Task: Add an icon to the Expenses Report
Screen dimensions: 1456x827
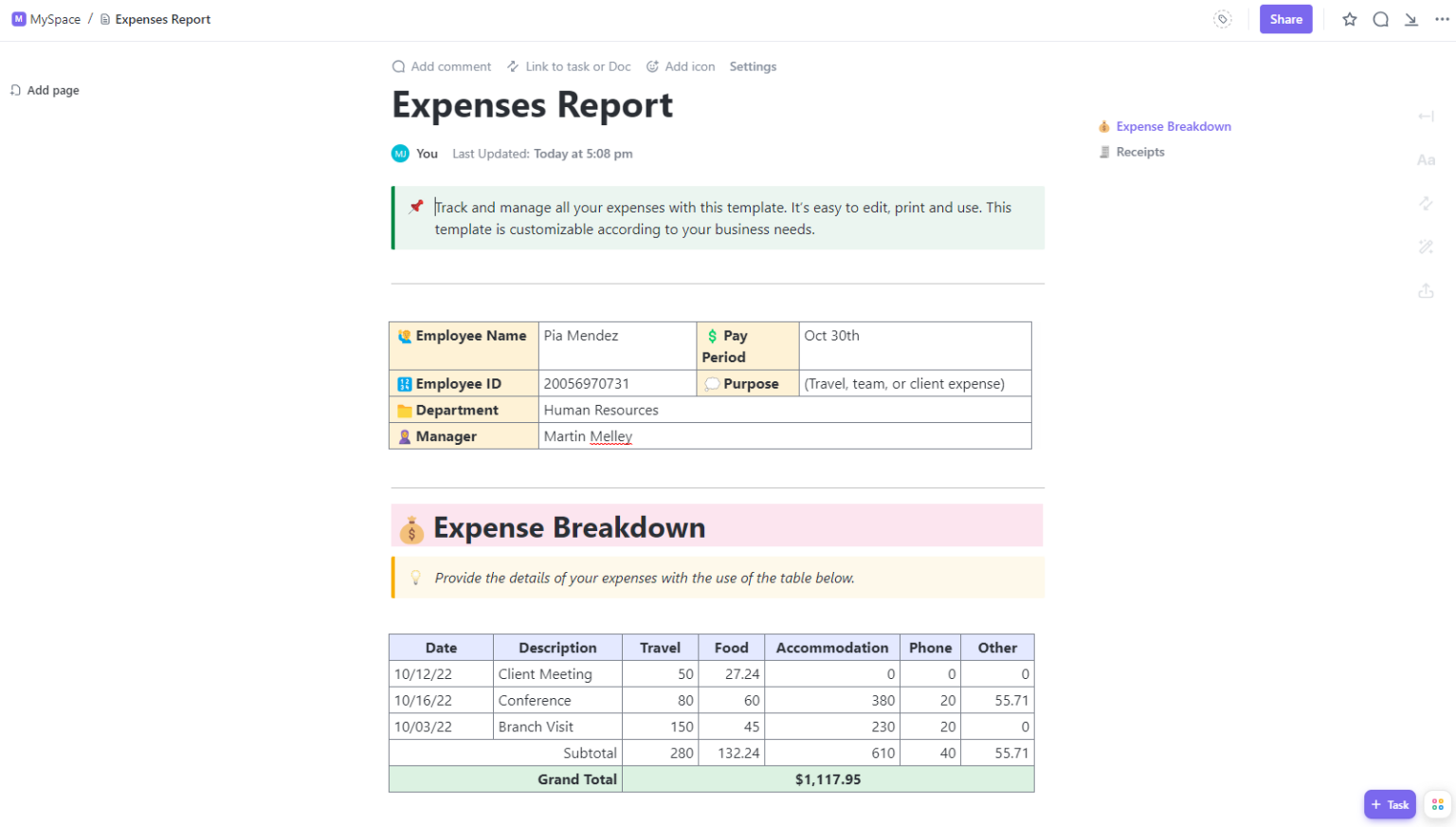Action: 681,66
